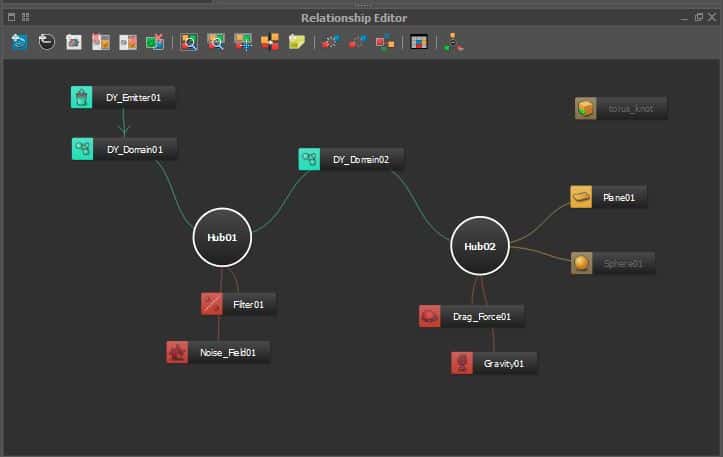Click the toolbar icon with nodes and blue crosshair
The width and height of the screenshot is (723, 457).
[x=243, y=42]
